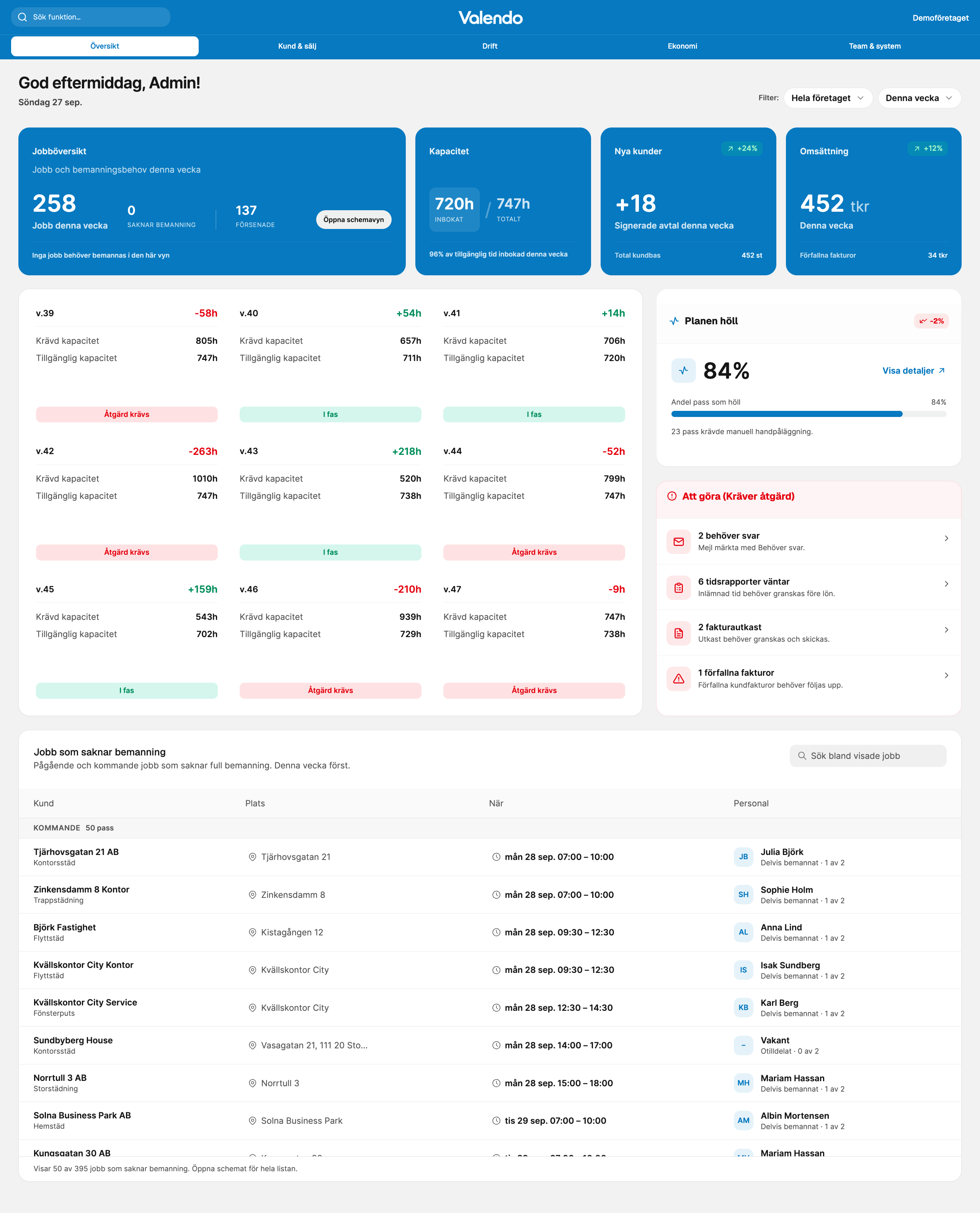Screen dimensions: 980x1213
Task: Open the Ekonomi tab
Action: pos(683,46)
